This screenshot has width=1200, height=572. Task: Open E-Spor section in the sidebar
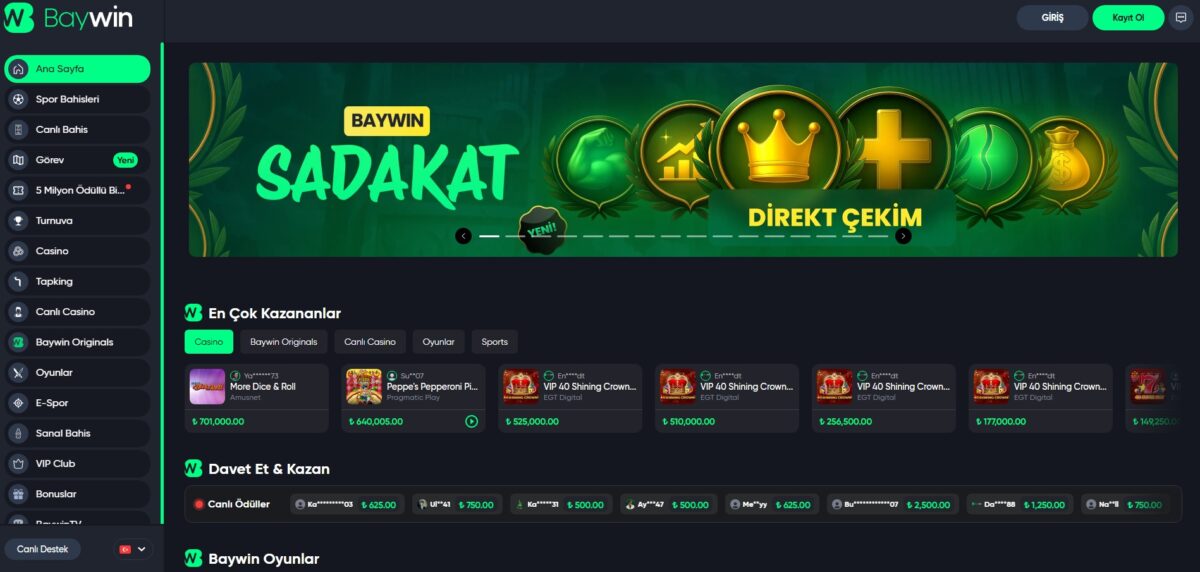click(x=77, y=403)
